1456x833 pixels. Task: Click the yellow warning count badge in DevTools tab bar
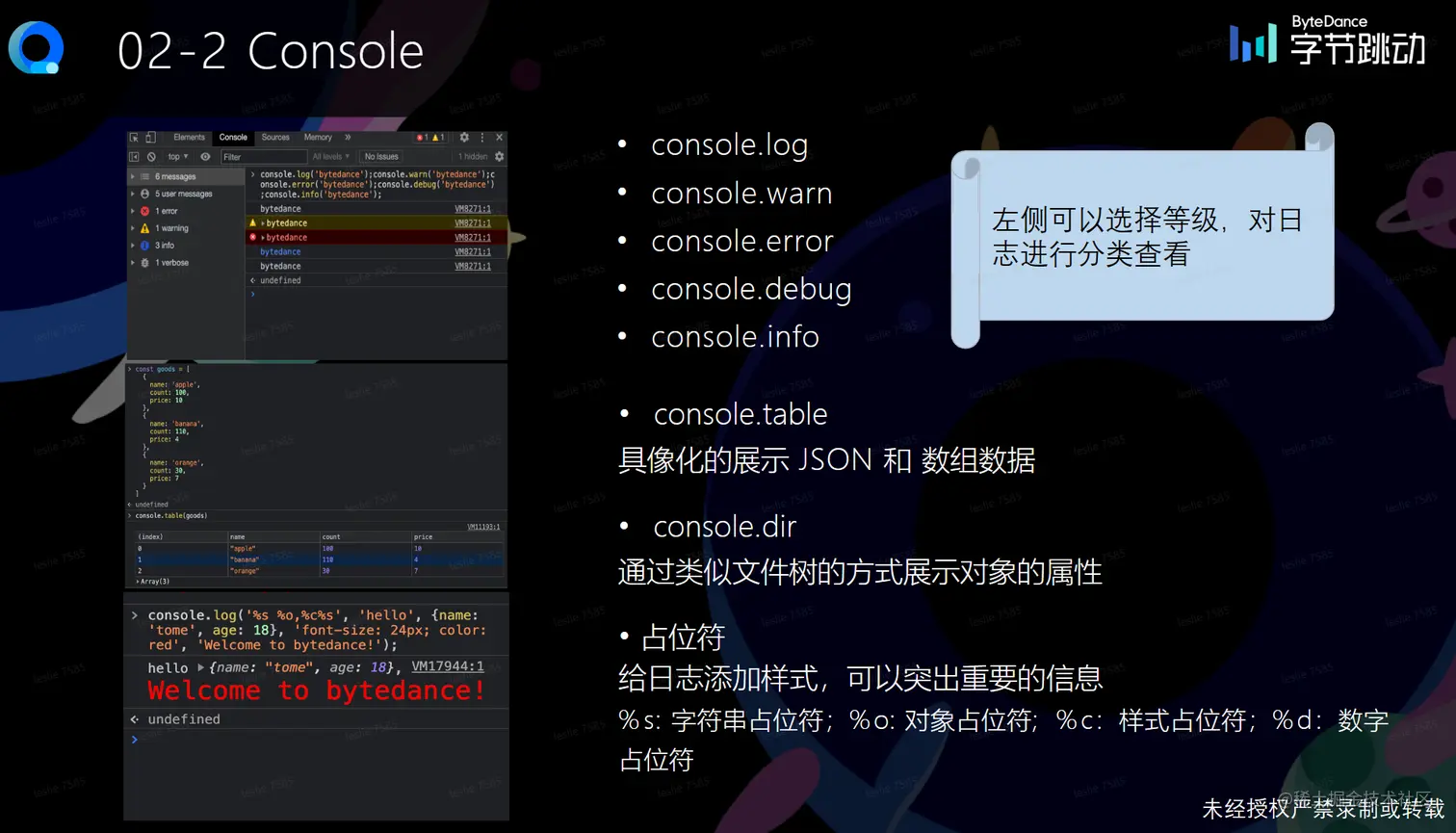(438, 138)
